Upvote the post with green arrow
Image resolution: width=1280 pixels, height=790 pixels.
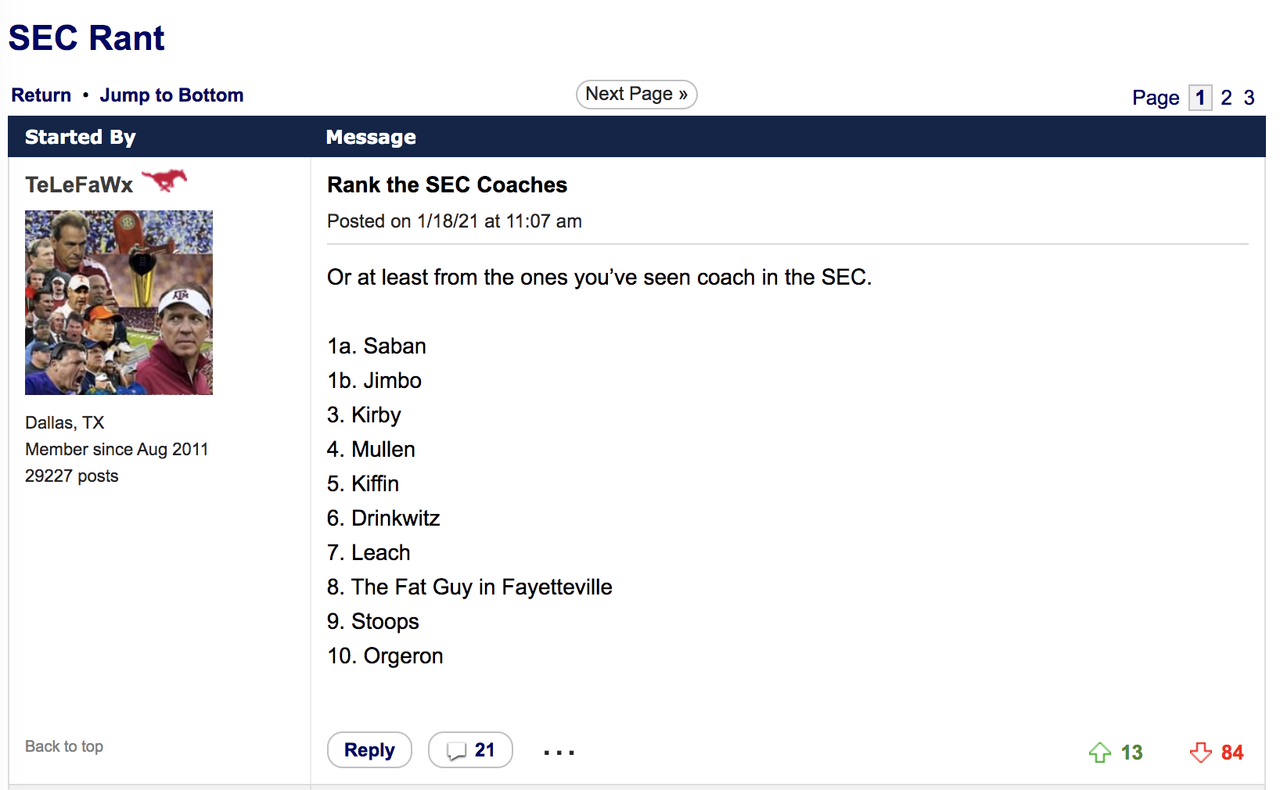(1100, 753)
